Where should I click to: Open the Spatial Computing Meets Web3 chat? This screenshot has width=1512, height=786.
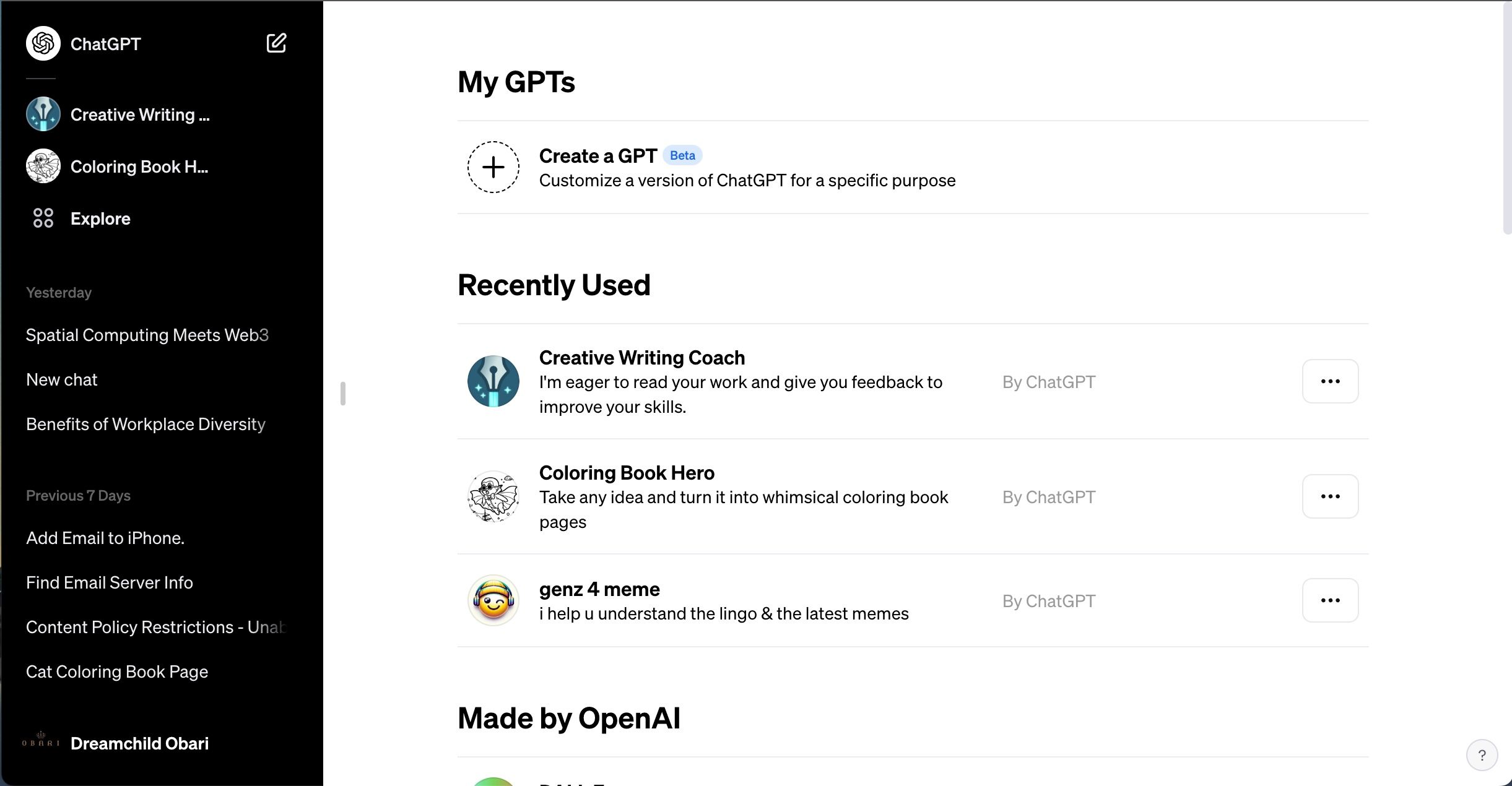click(x=147, y=335)
